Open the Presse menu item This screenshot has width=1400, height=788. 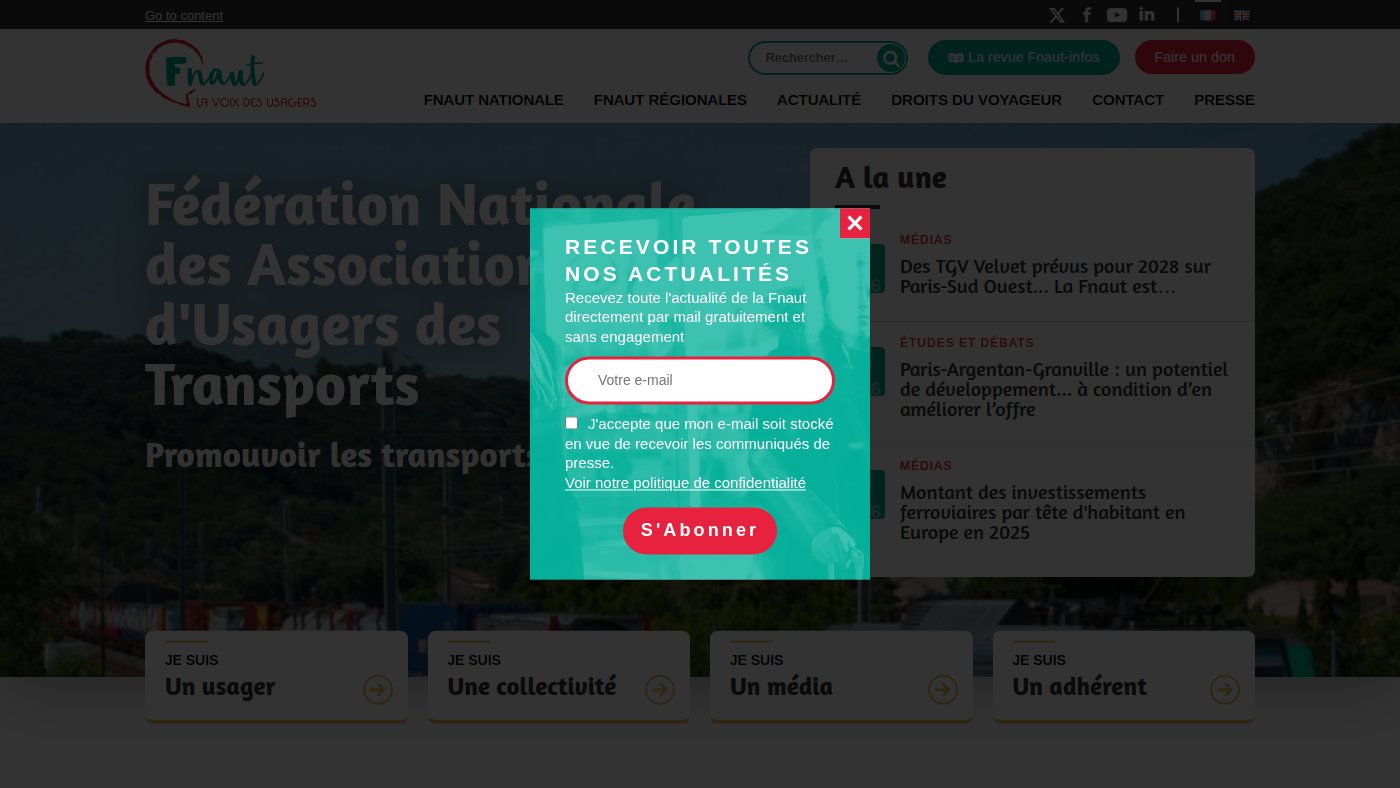(x=1224, y=100)
